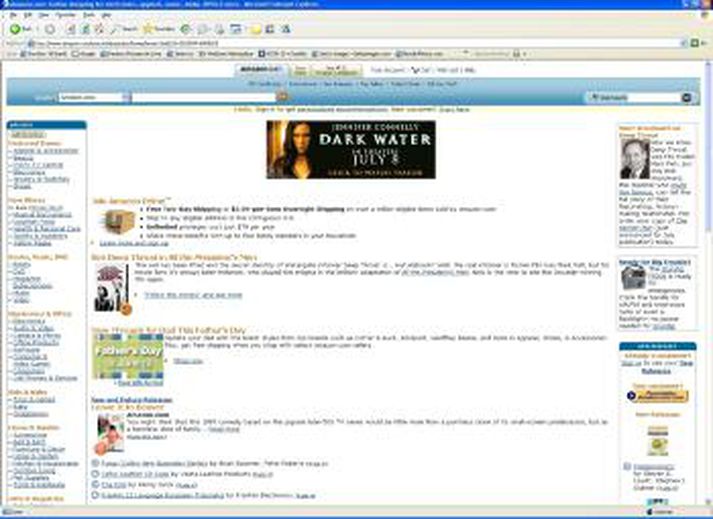
Task: Open the Amazon.com search category dropdown
Action: click(x=94, y=97)
